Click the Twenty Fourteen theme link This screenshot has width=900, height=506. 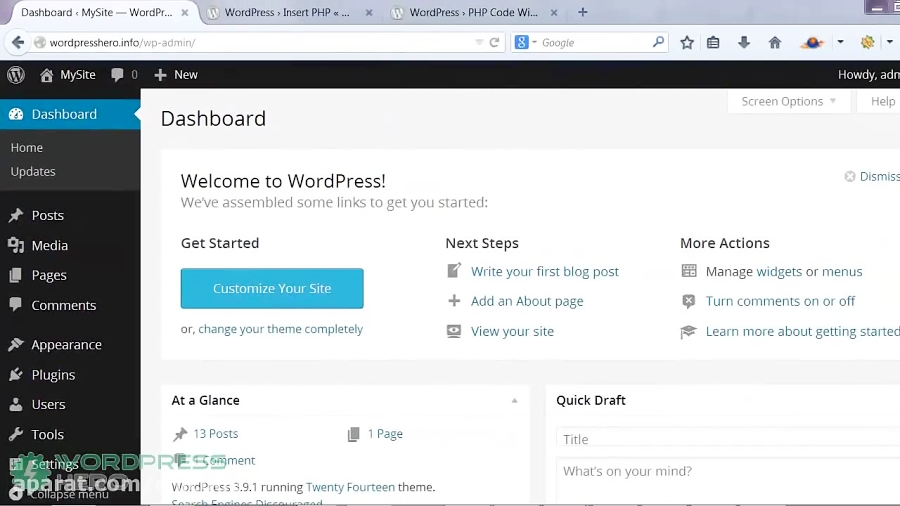click(350, 487)
